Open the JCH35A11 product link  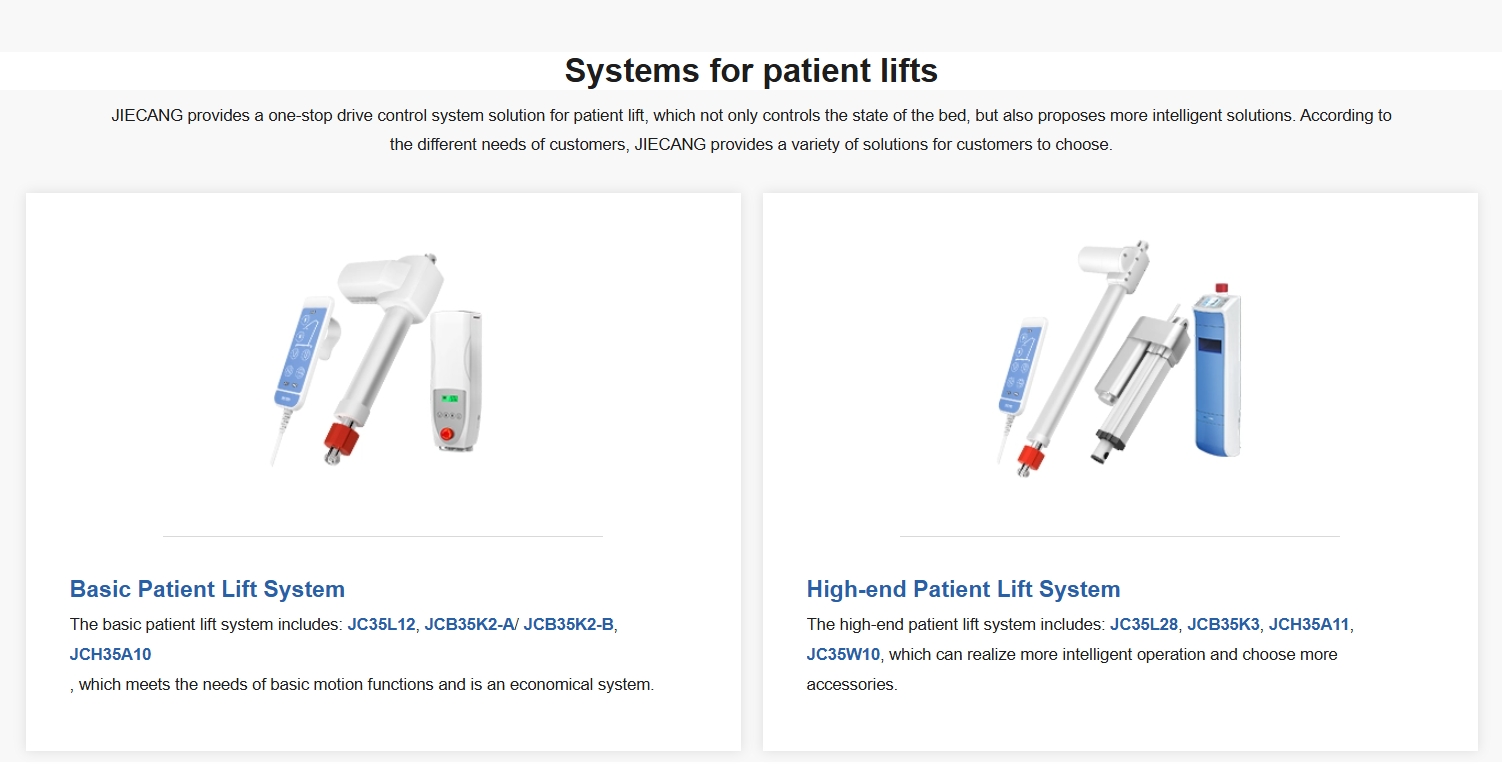(x=1309, y=624)
